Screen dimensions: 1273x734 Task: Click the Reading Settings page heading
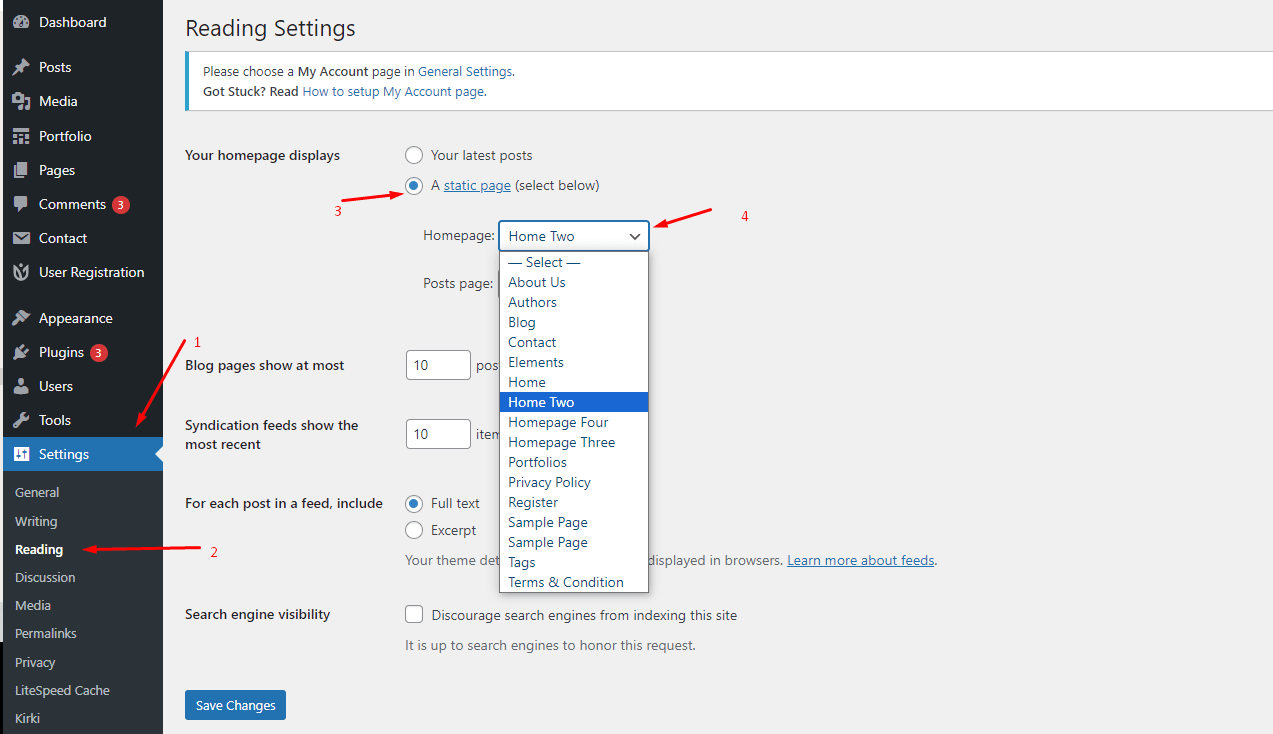[x=270, y=29]
